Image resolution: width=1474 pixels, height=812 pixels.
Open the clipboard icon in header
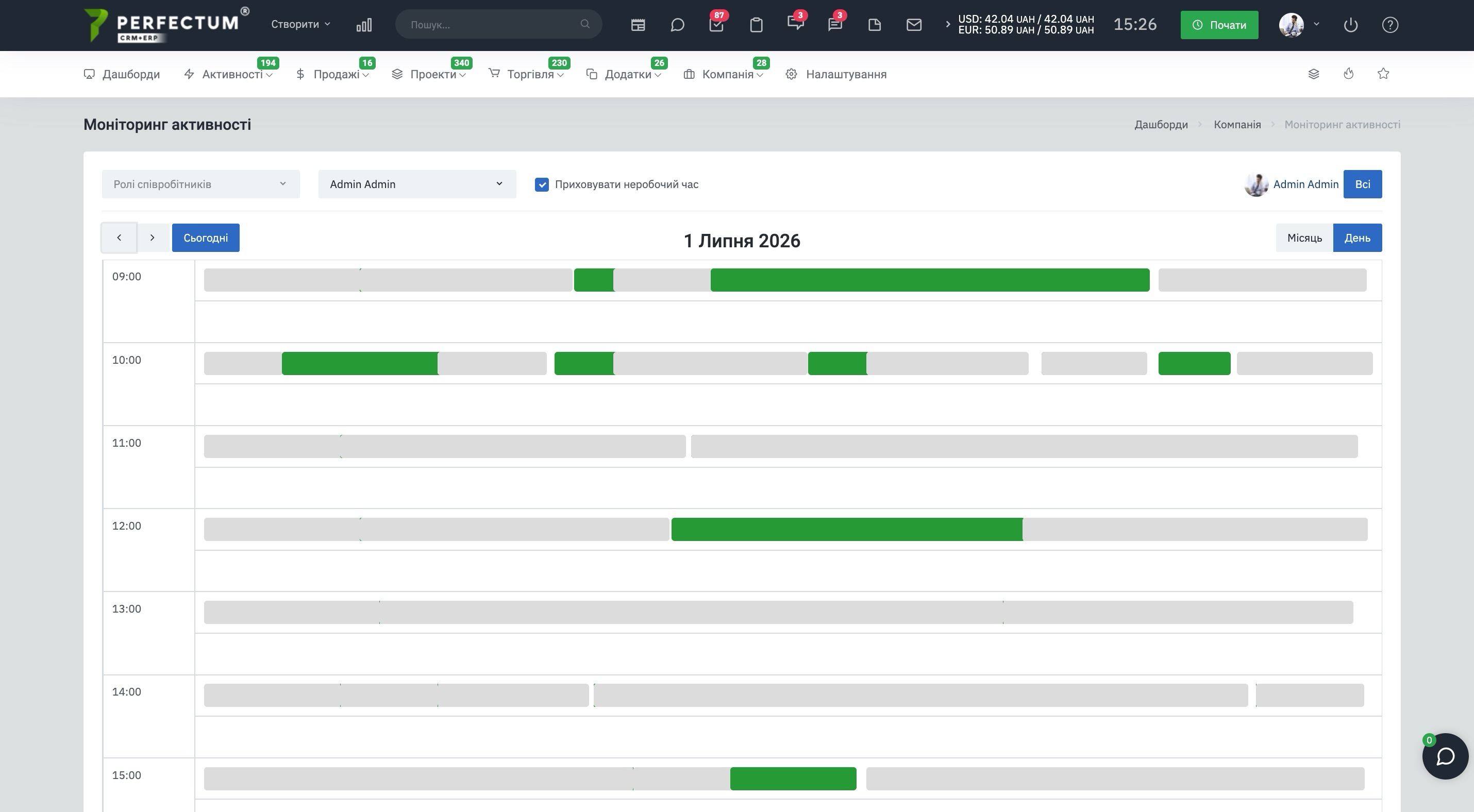(756, 25)
